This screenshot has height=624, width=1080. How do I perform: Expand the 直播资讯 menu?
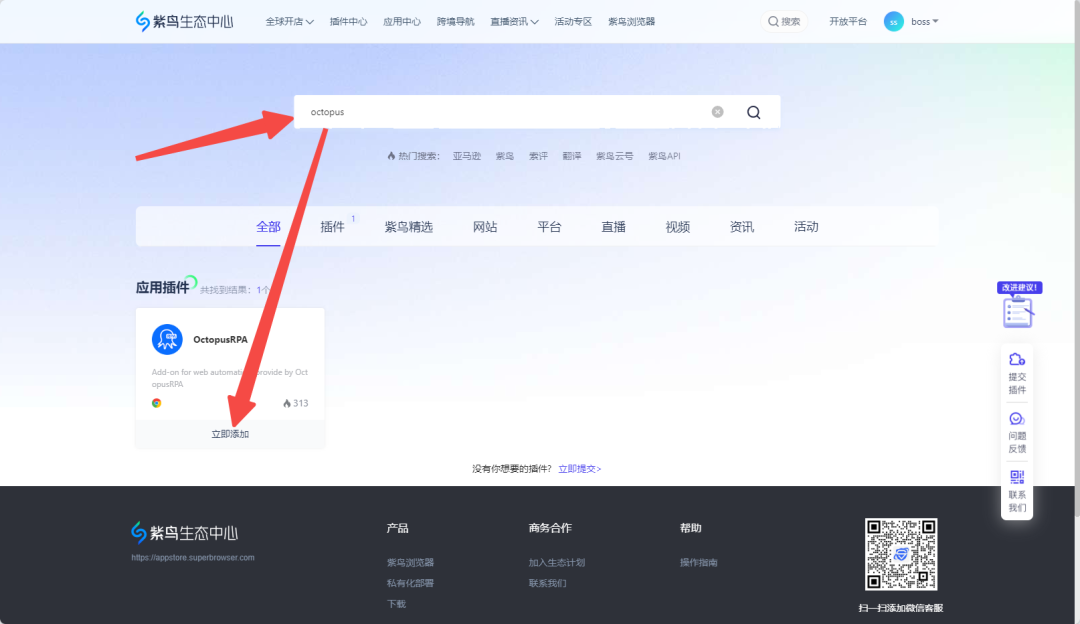point(512,20)
